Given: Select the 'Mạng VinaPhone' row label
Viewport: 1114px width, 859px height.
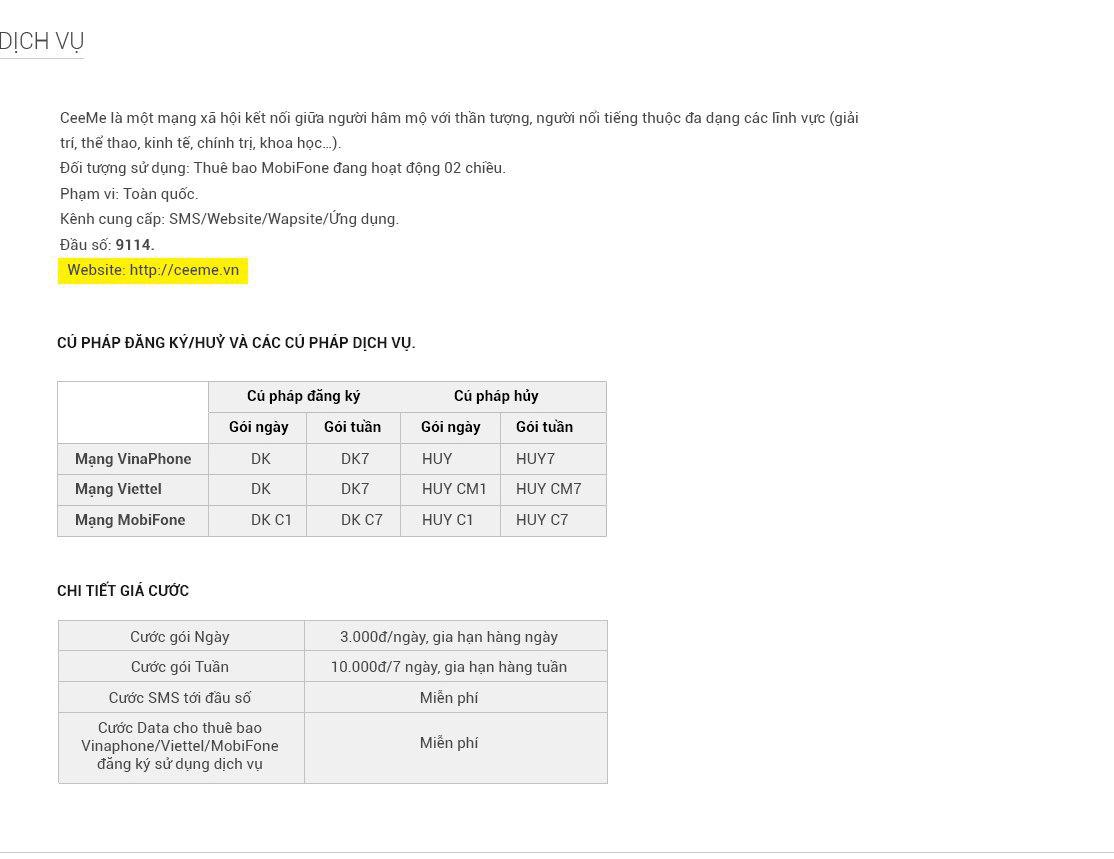Looking at the screenshot, I should click(133, 459).
